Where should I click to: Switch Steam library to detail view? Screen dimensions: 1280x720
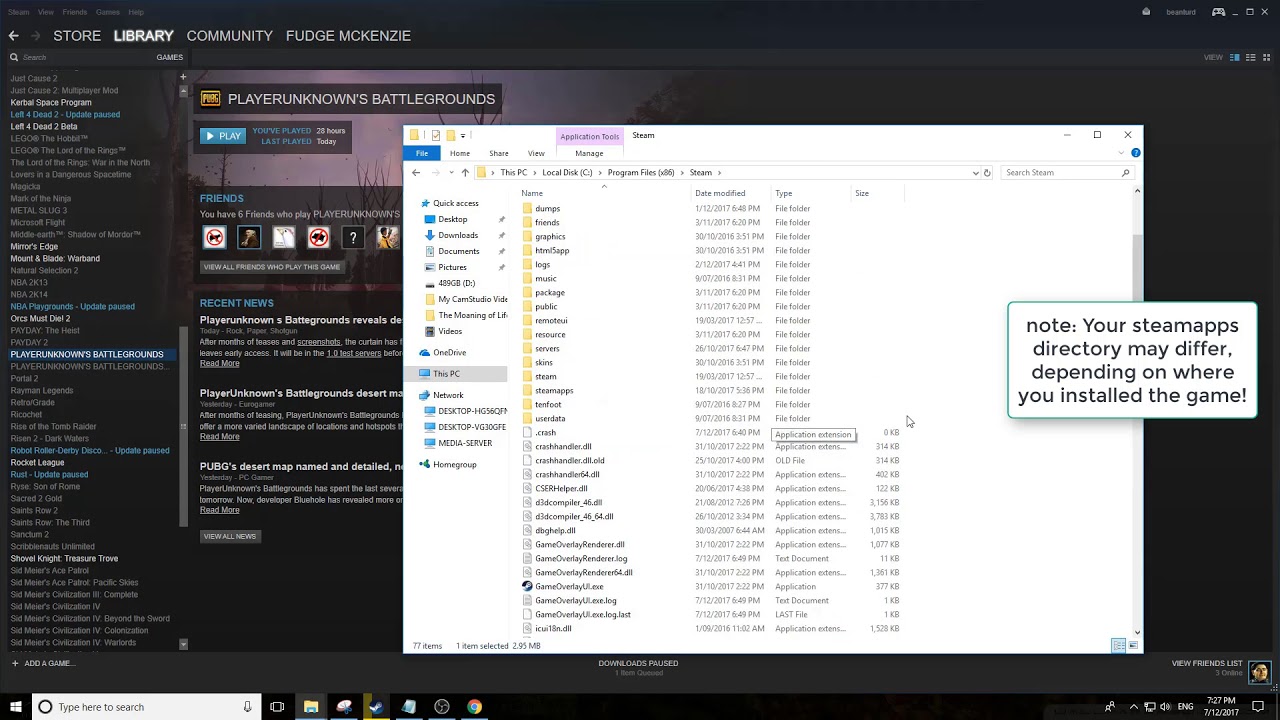(x=1236, y=57)
